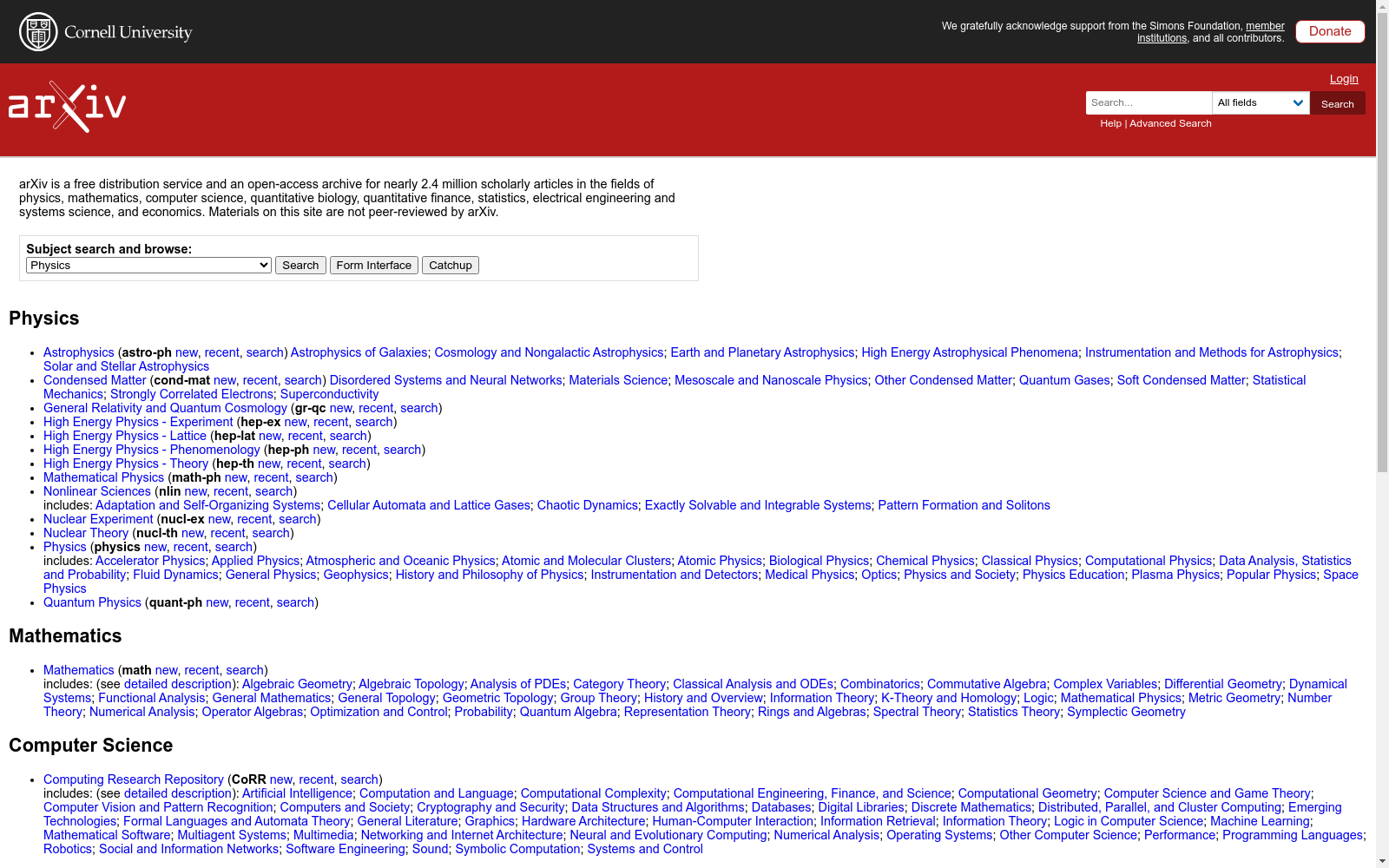Open Disordered Systems and Neural Networks
Screen dimensions: 1389x868
(445, 380)
